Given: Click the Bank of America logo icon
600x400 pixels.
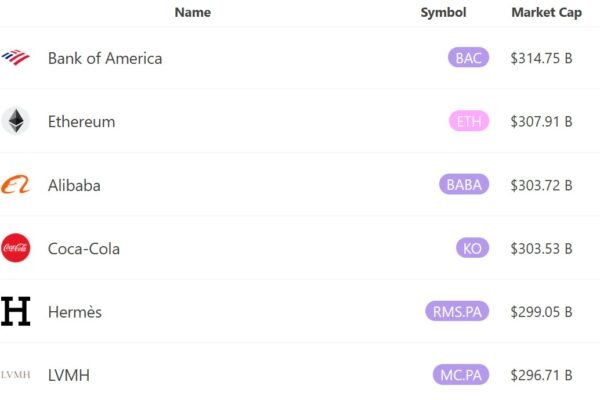Looking at the screenshot, I should click(16, 57).
